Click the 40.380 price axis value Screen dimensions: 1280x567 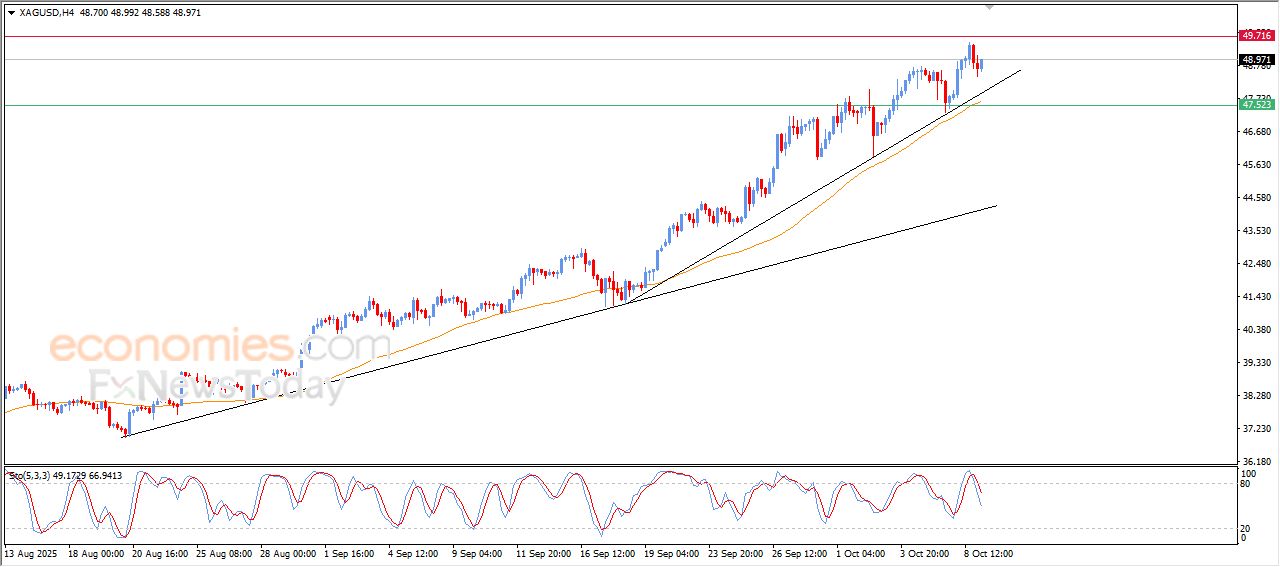click(x=1256, y=330)
